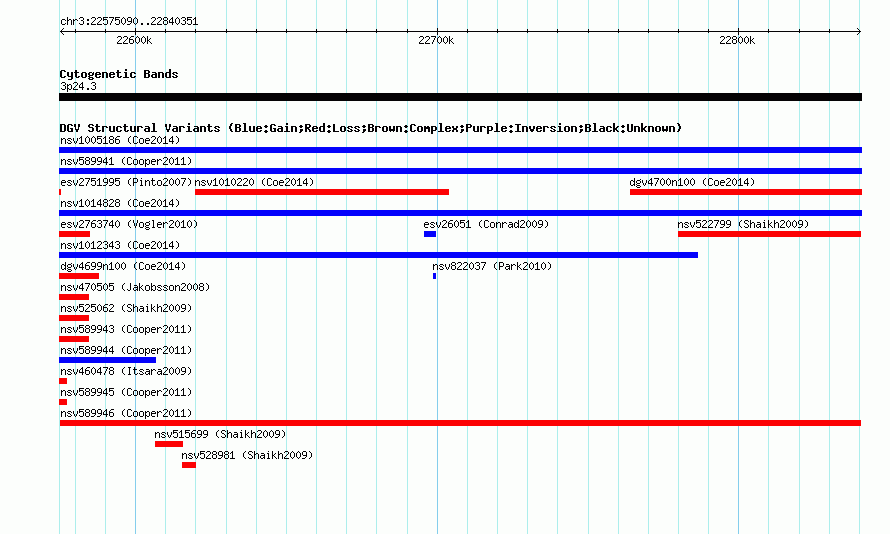Click the nsv589945 (Cooper2011) label
This screenshot has width=890, height=534.
click(x=126, y=392)
